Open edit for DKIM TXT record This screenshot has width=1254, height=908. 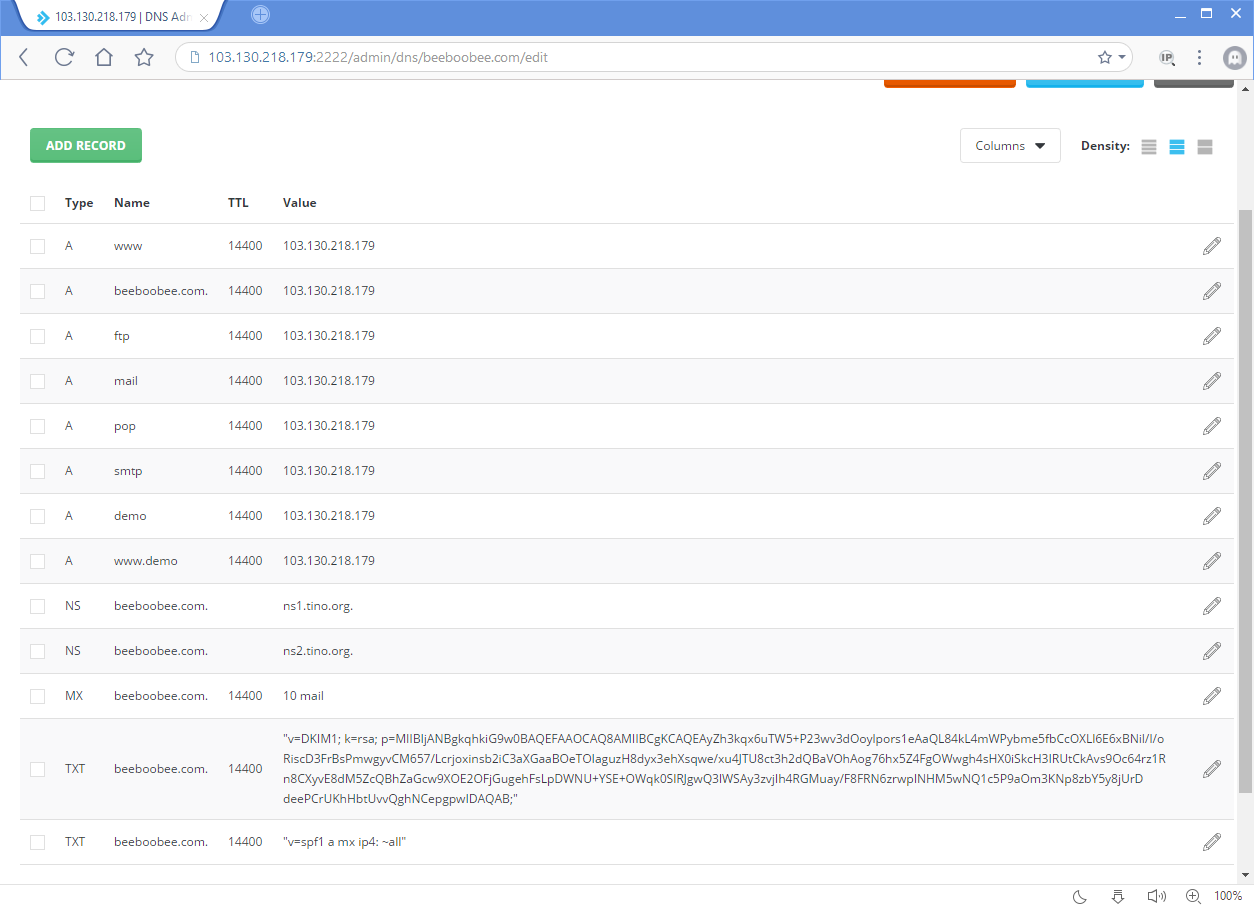pos(1211,769)
